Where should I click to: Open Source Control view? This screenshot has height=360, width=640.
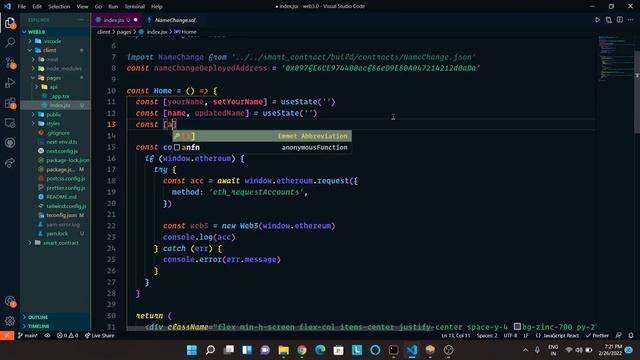click(10, 62)
